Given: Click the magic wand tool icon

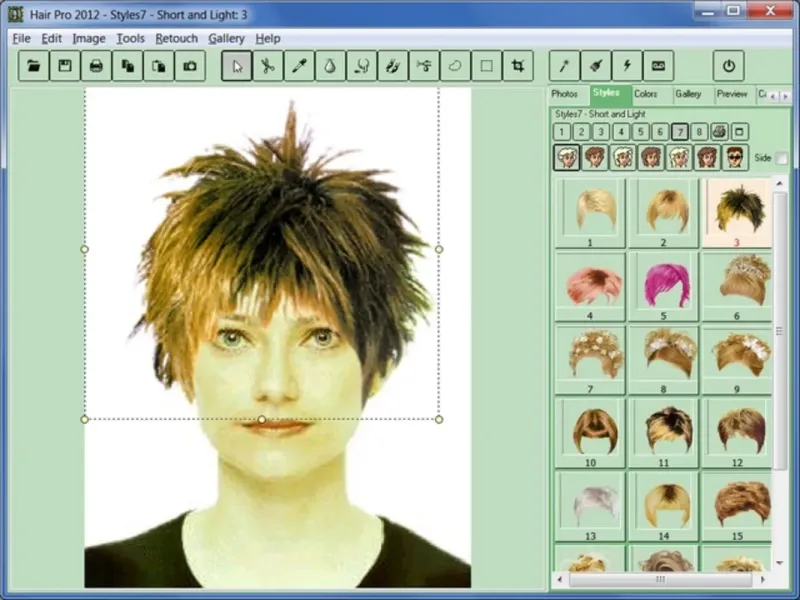Looking at the screenshot, I should [564, 66].
